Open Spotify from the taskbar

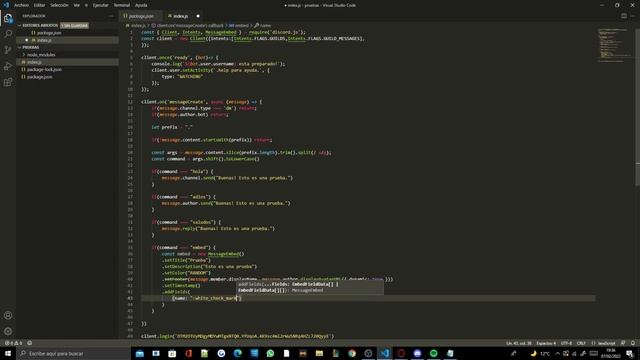click(x=433, y=353)
